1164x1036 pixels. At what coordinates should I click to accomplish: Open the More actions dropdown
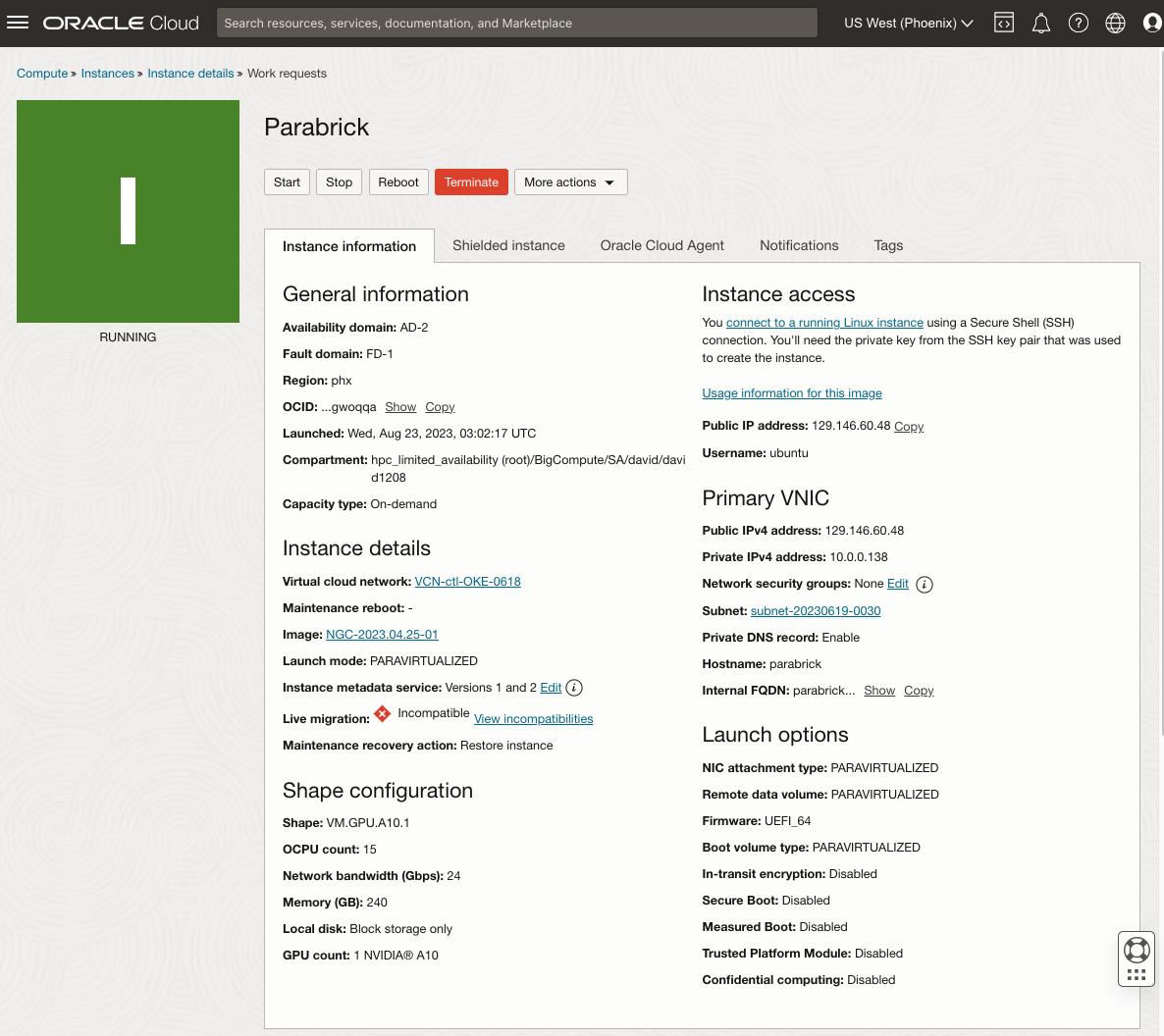click(x=570, y=181)
